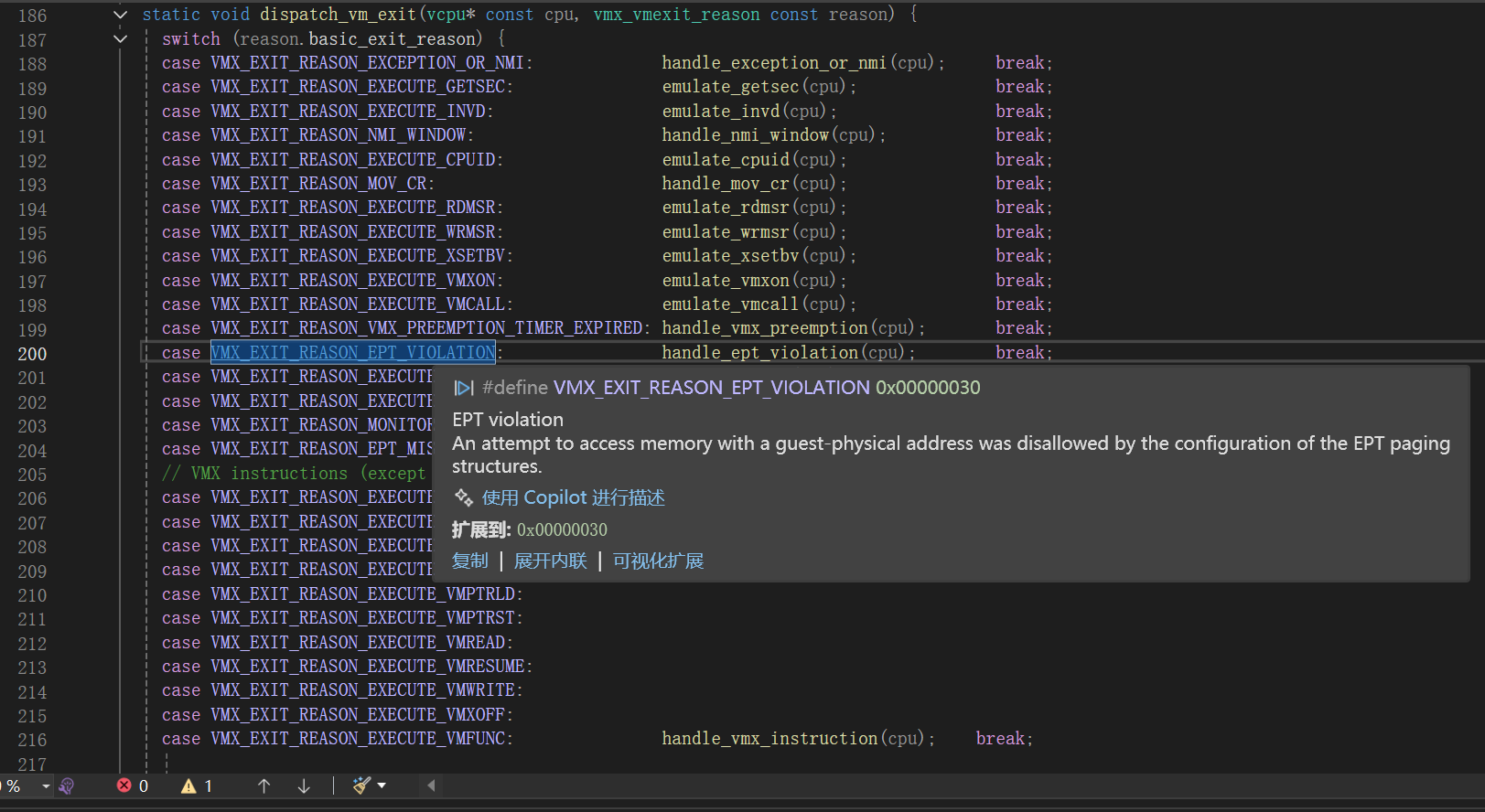
Task: Click the handle_ept_violation function call
Action: 759,353
